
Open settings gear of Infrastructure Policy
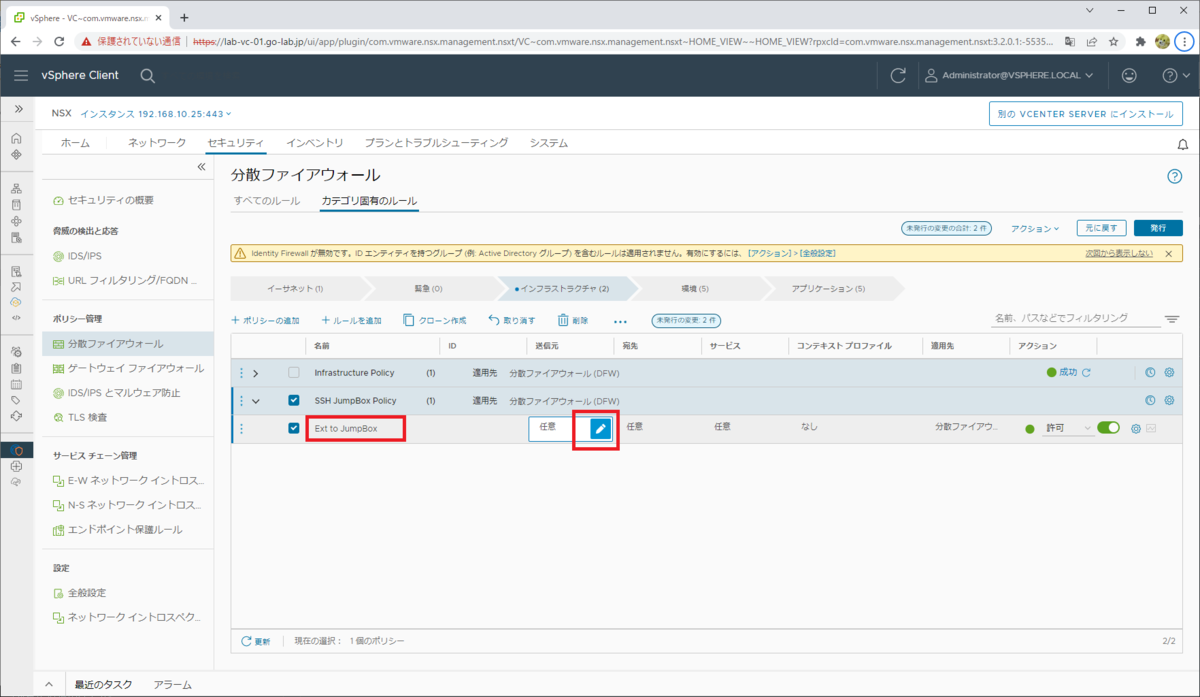1169,373
